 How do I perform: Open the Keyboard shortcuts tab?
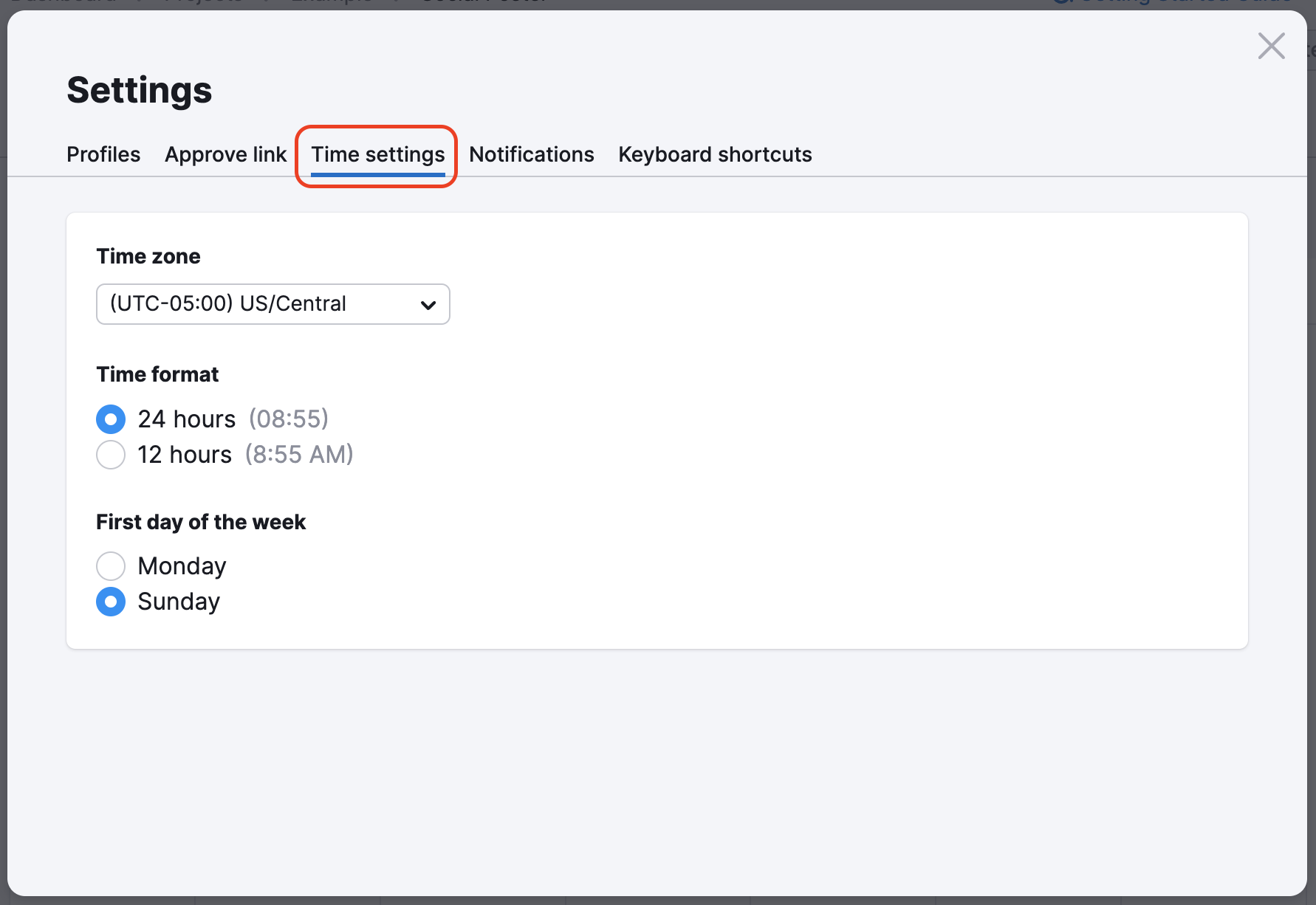pyautogui.click(x=714, y=154)
